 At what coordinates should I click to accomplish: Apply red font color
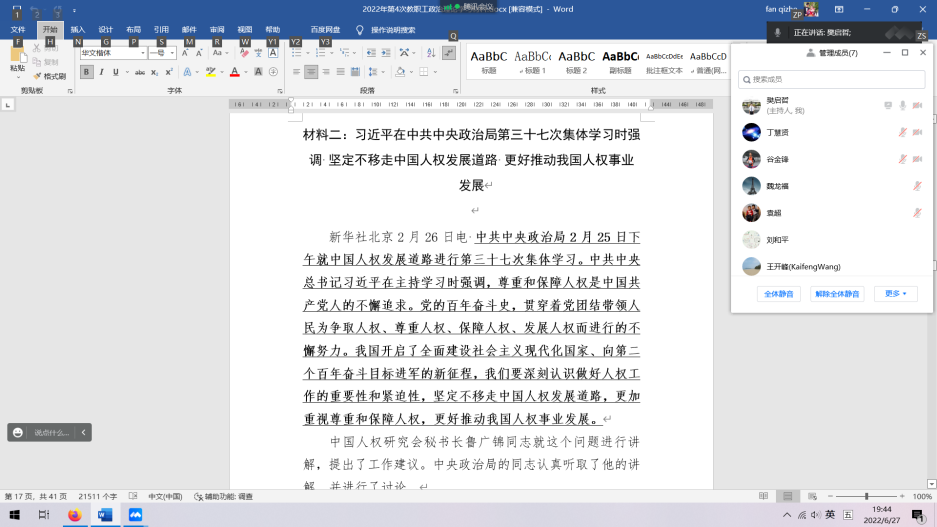click(x=235, y=72)
